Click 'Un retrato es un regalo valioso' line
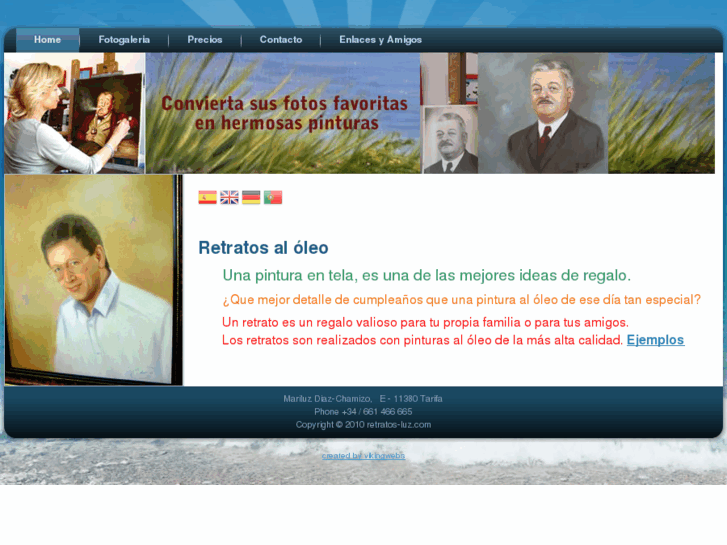 coord(425,322)
